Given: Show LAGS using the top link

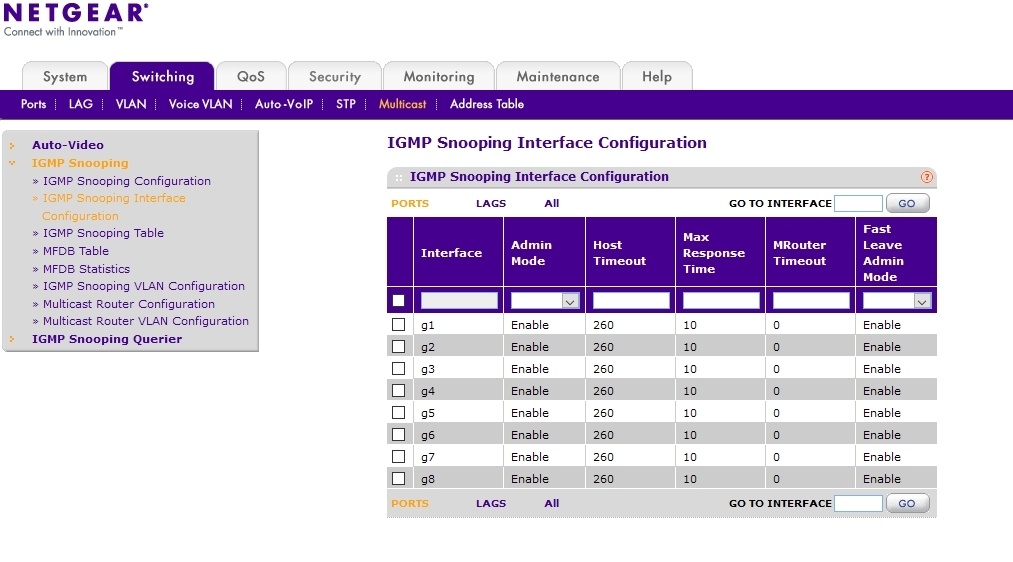Looking at the screenshot, I should point(491,203).
